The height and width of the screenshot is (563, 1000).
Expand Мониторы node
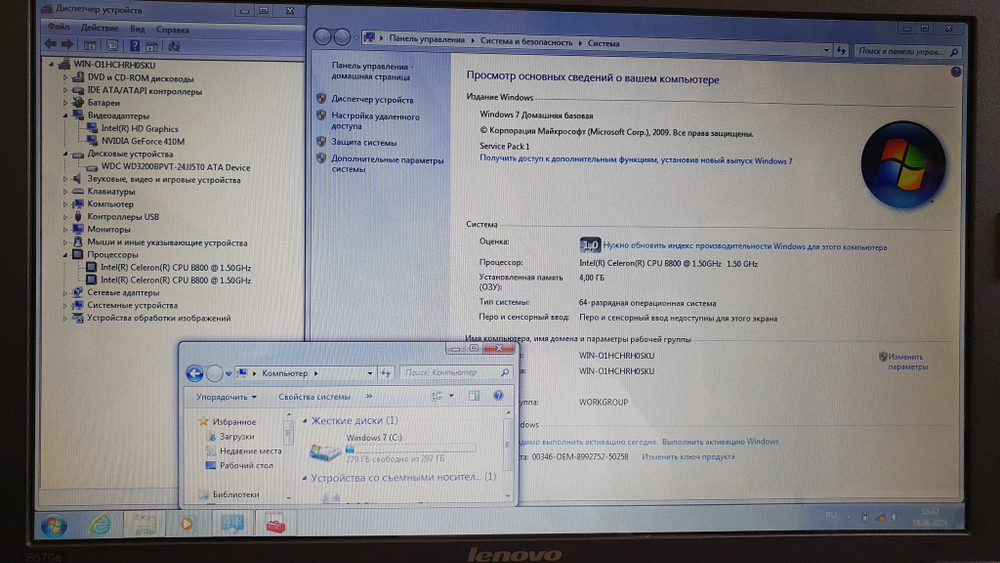coord(65,230)
